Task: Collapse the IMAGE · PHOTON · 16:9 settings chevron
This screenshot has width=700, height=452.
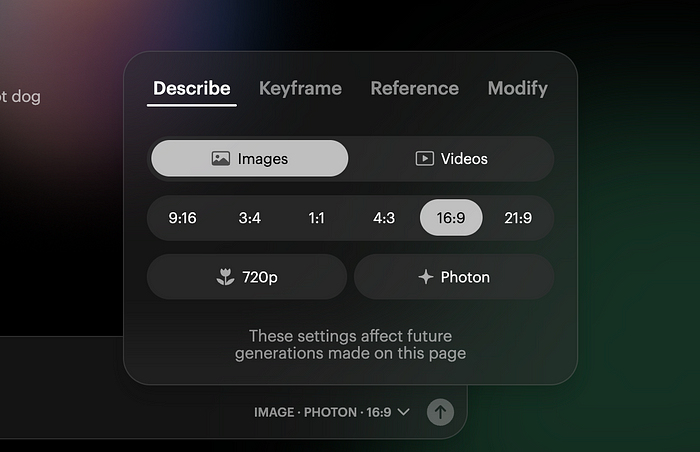Action: coord(403,412)
